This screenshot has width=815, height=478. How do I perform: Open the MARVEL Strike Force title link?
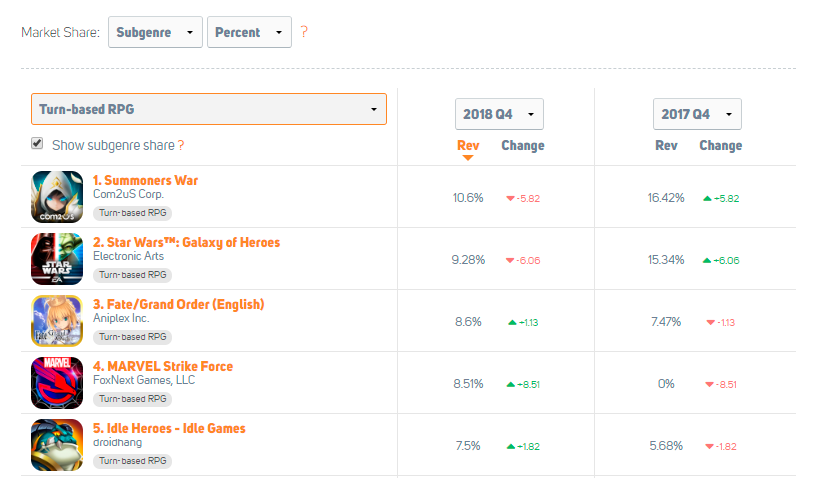(x=162, y=366)
